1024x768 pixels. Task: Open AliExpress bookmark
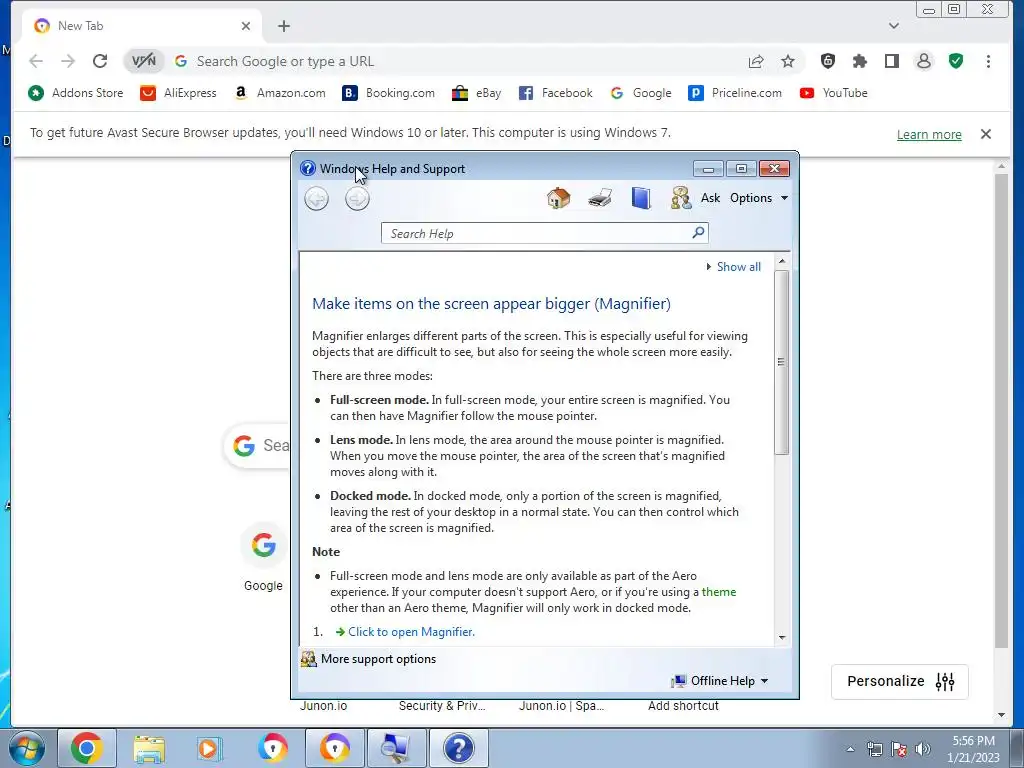(x=178, y=93)
